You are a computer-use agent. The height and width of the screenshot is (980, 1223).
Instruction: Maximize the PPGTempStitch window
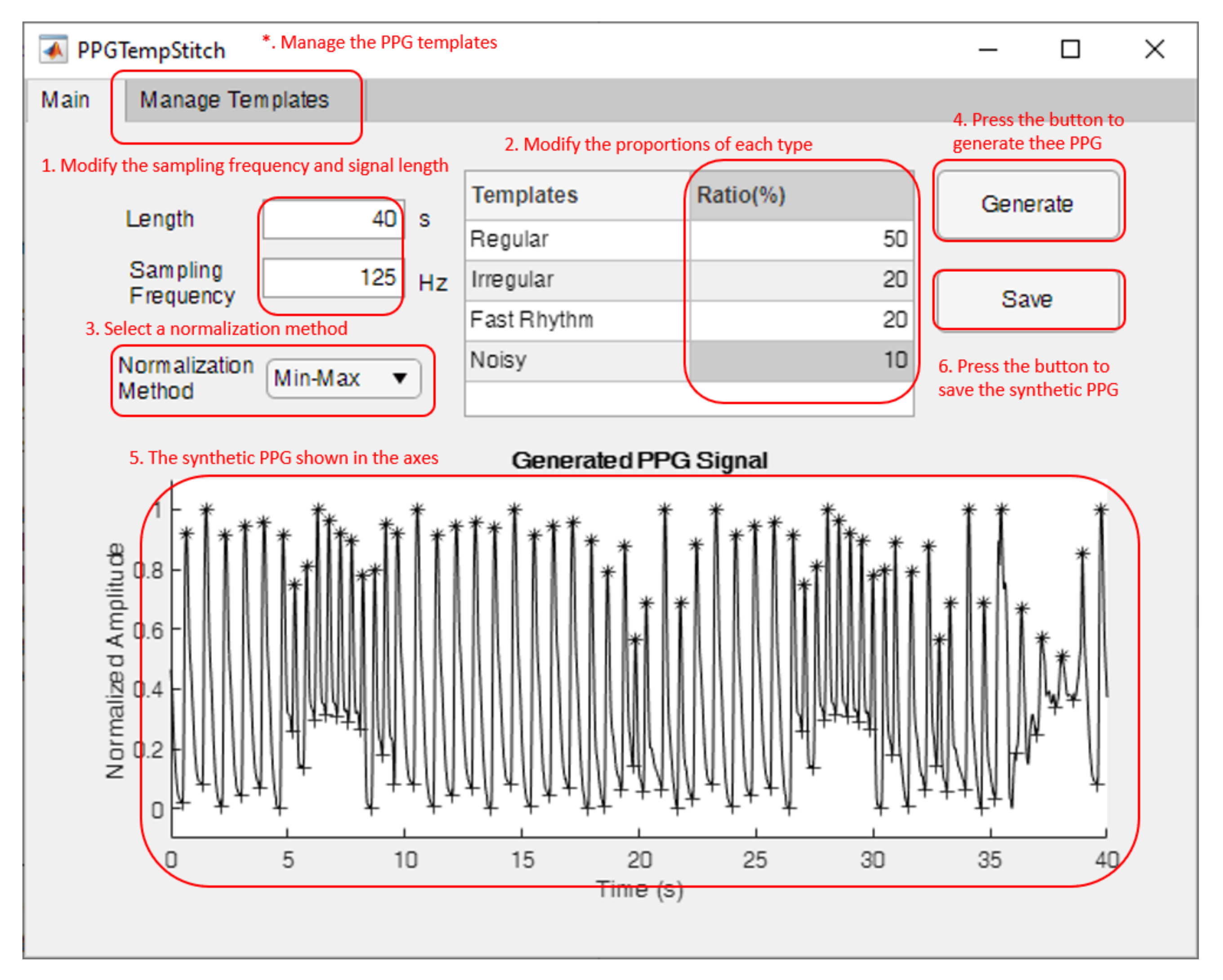click(1071, 50)
